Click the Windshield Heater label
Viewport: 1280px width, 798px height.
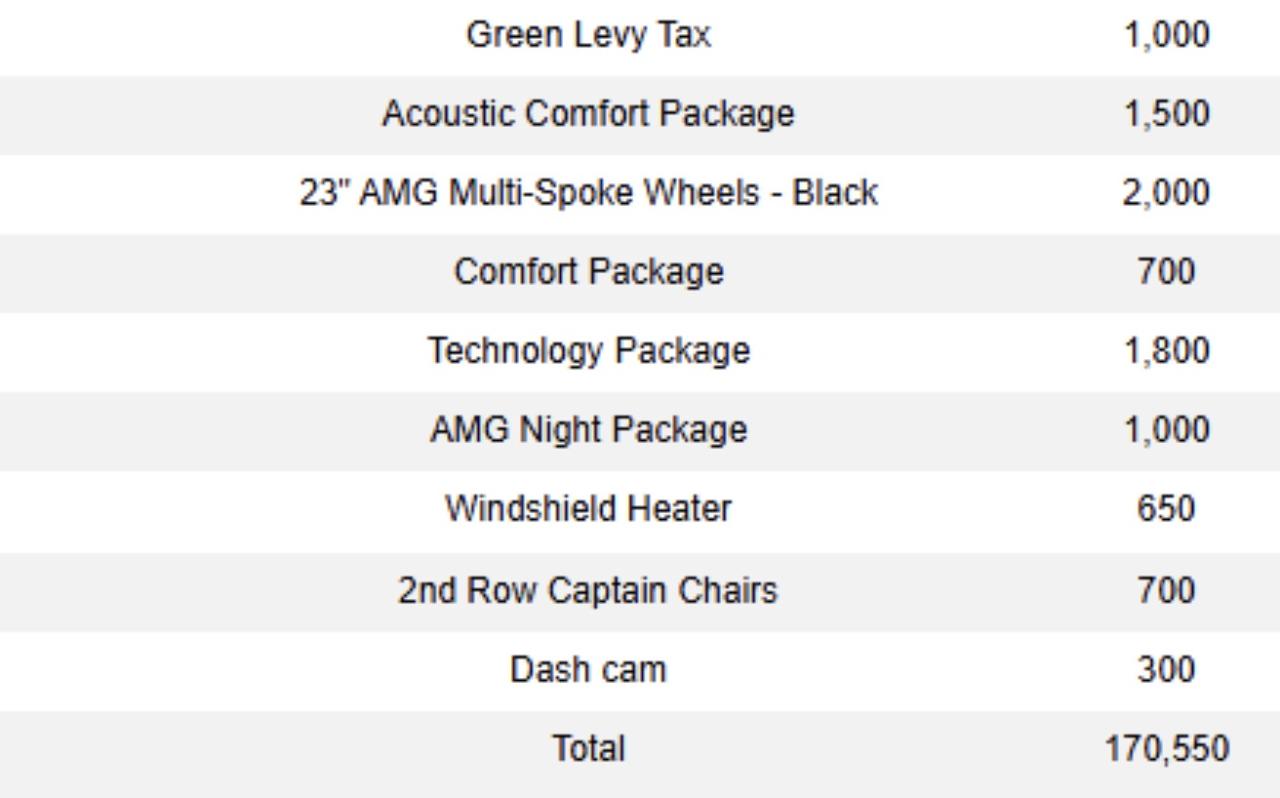(x=588, y=509)
